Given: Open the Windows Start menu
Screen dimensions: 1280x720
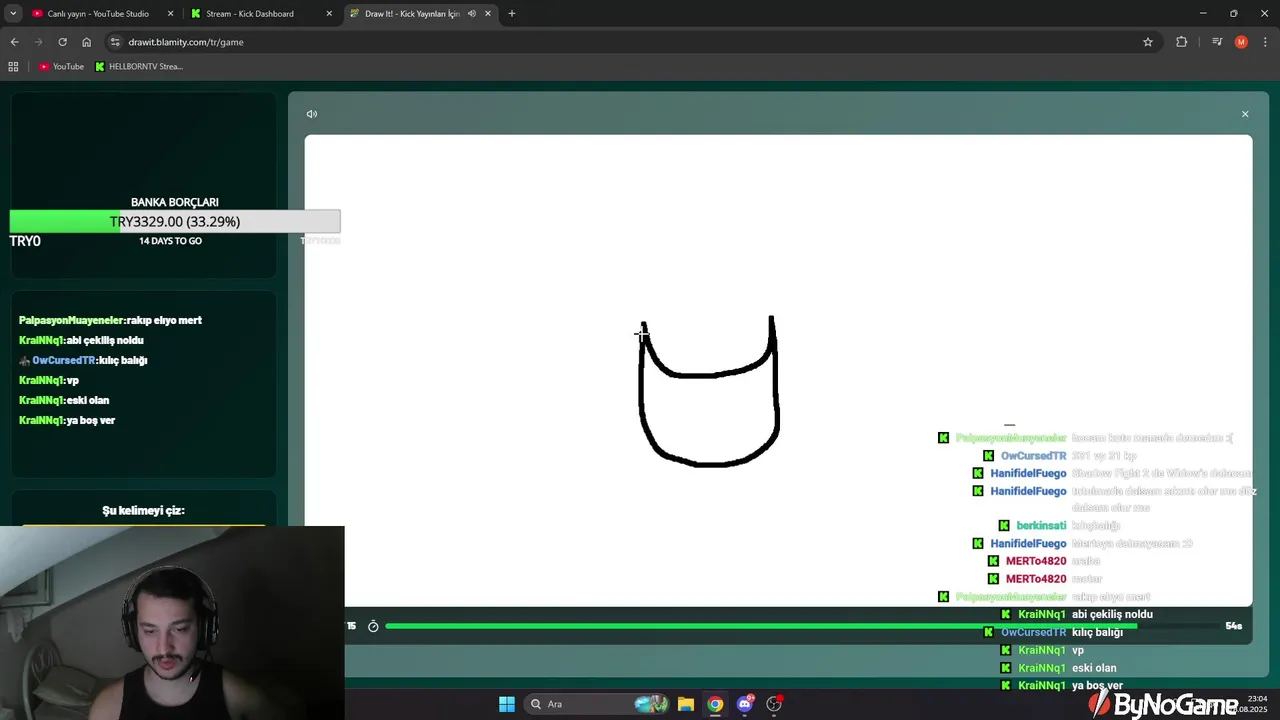Looking at the screenshot, I should tap(507, 704).
